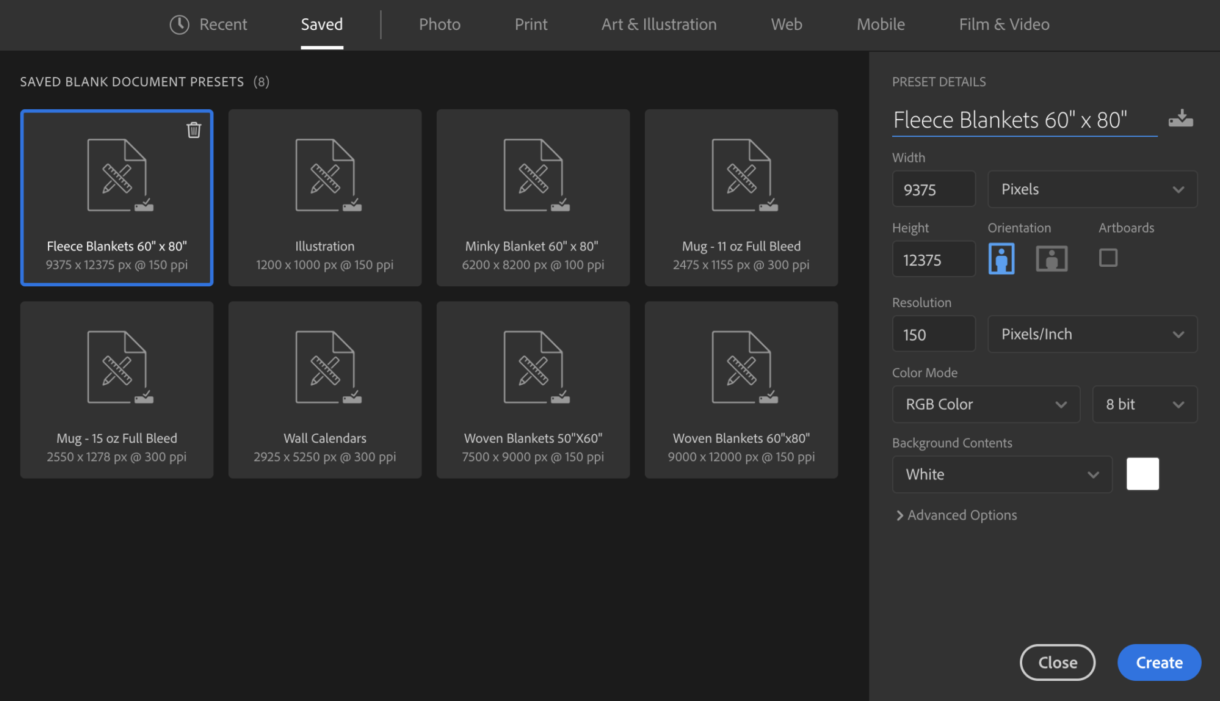The height and width of the screenshot is (701, 1220).
Task: Choose the Minky Blanket 60" x 80" preset
Action: pyautogui.click(x=533, y=198)
